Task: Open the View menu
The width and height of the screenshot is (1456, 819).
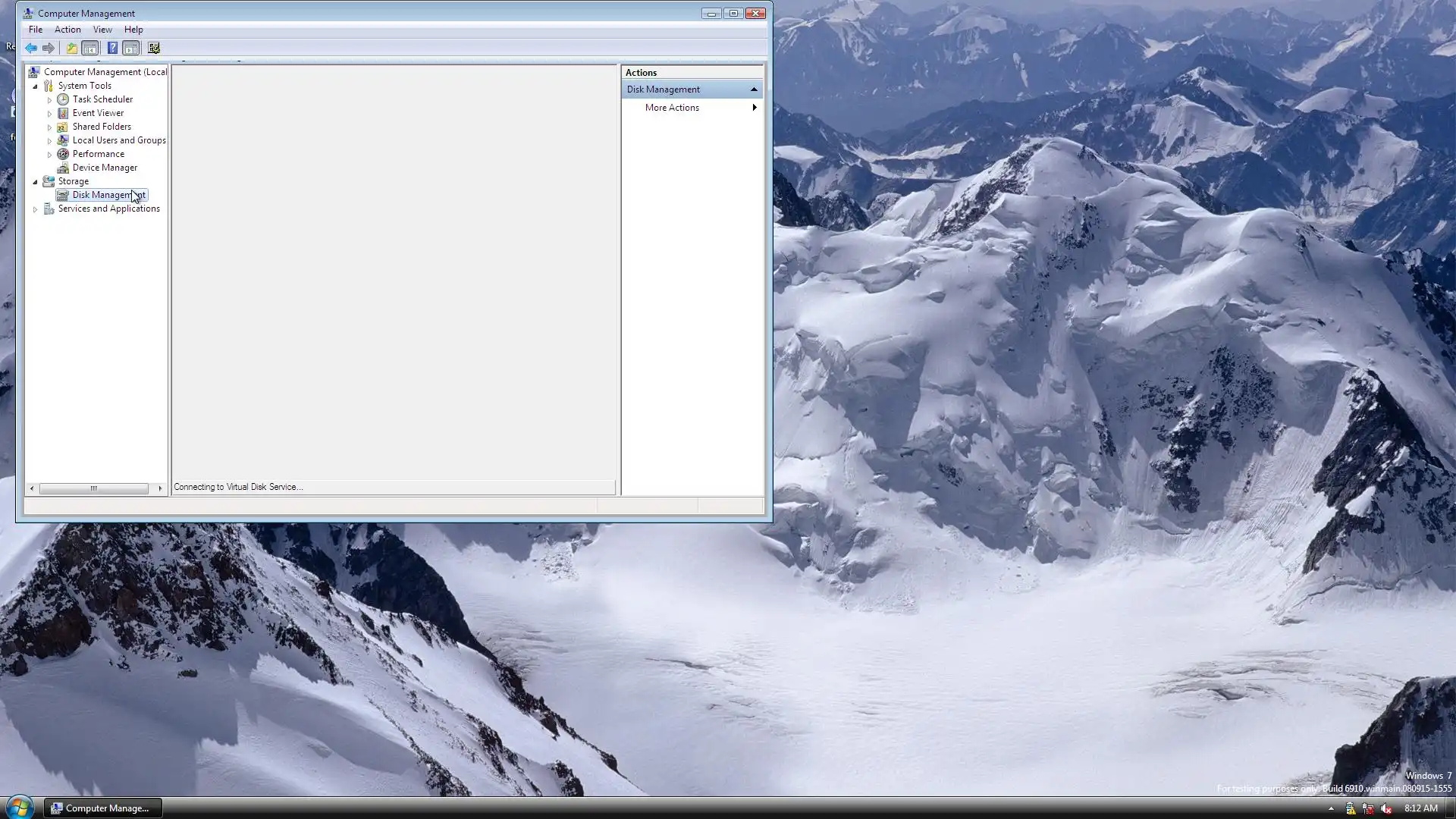Action: (102, 30)
